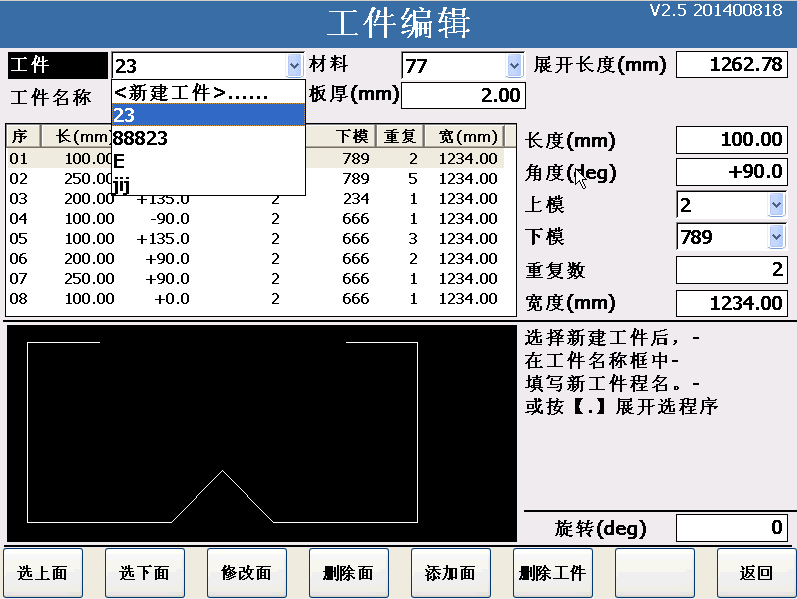Click the 角度 field showing +90.0
The height and width of the screenshot is (599, 798).
(732, 172)
